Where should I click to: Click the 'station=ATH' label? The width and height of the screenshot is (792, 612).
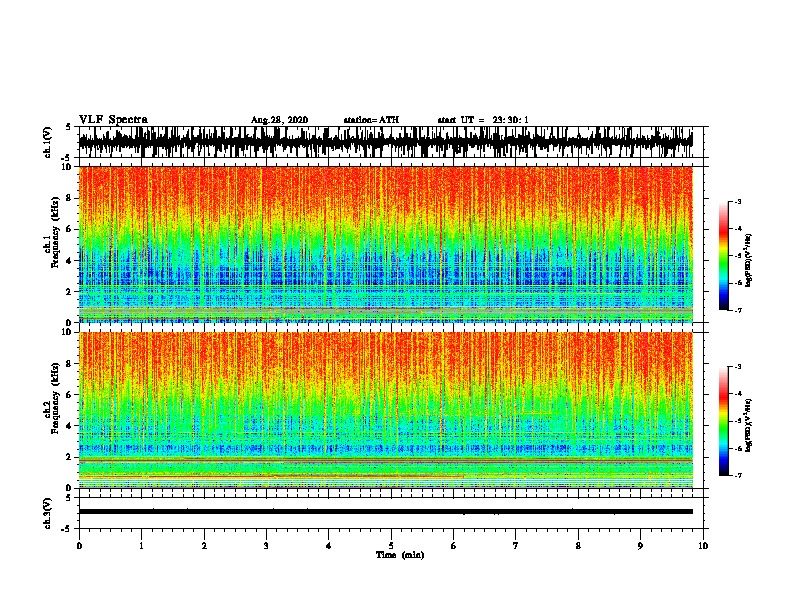(x=371, y=120)
